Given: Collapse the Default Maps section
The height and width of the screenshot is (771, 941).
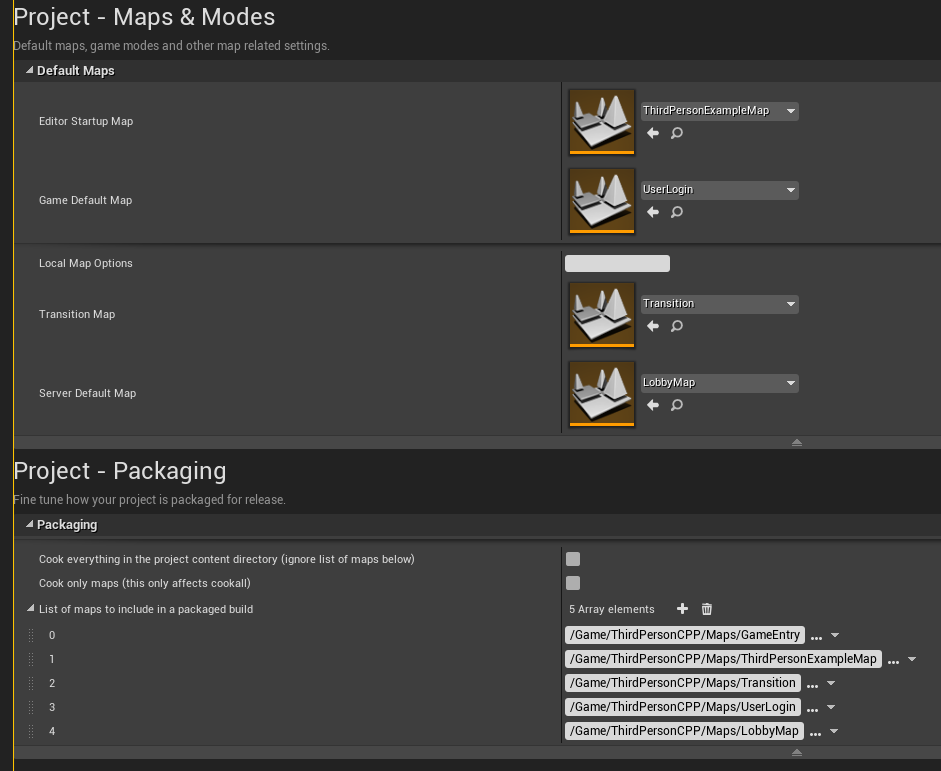Looking at the screenshot, I should 30,70.
